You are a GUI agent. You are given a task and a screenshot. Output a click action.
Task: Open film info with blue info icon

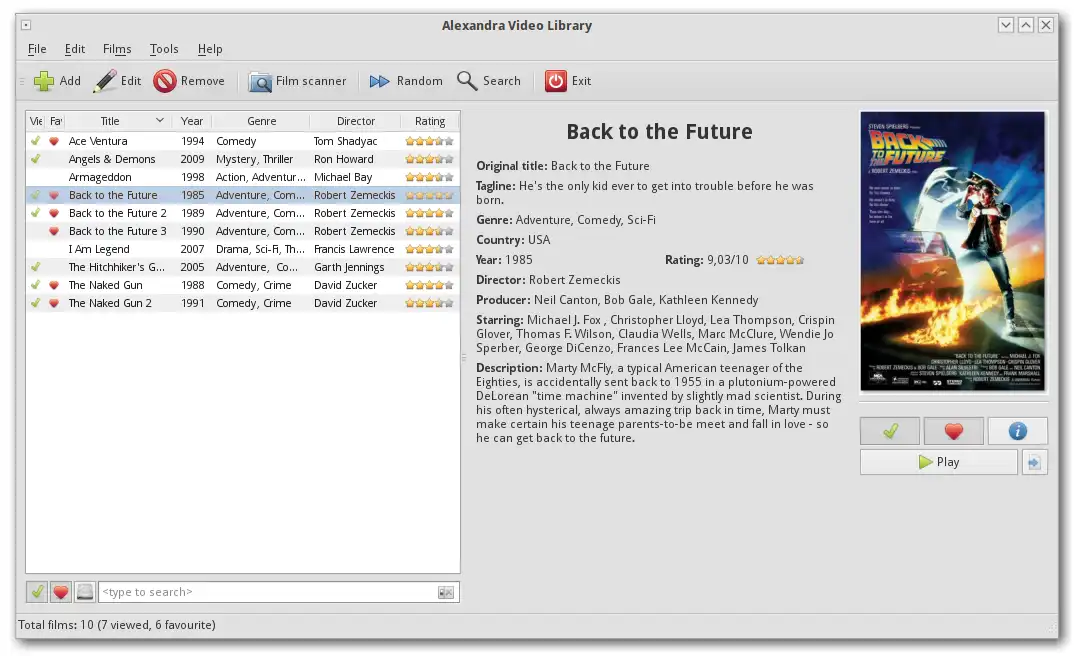coord(1018,431)
